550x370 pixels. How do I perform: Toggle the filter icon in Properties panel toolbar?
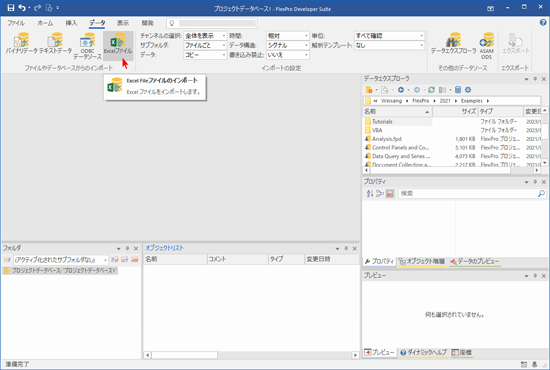click(390, 193)
